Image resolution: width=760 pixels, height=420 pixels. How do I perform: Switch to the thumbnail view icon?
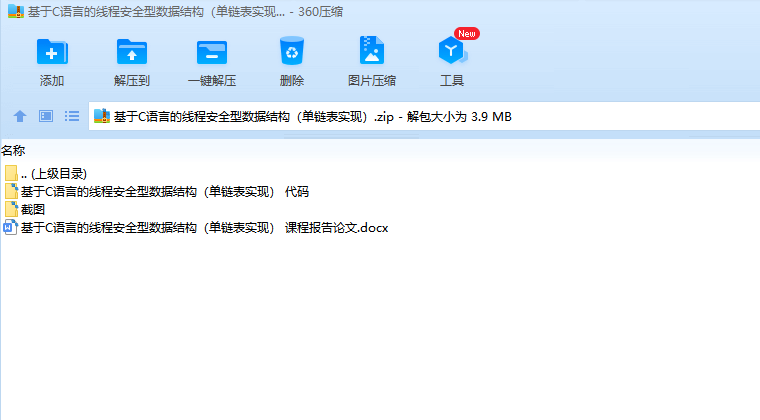pyautogui.click(x=46, y=116)
